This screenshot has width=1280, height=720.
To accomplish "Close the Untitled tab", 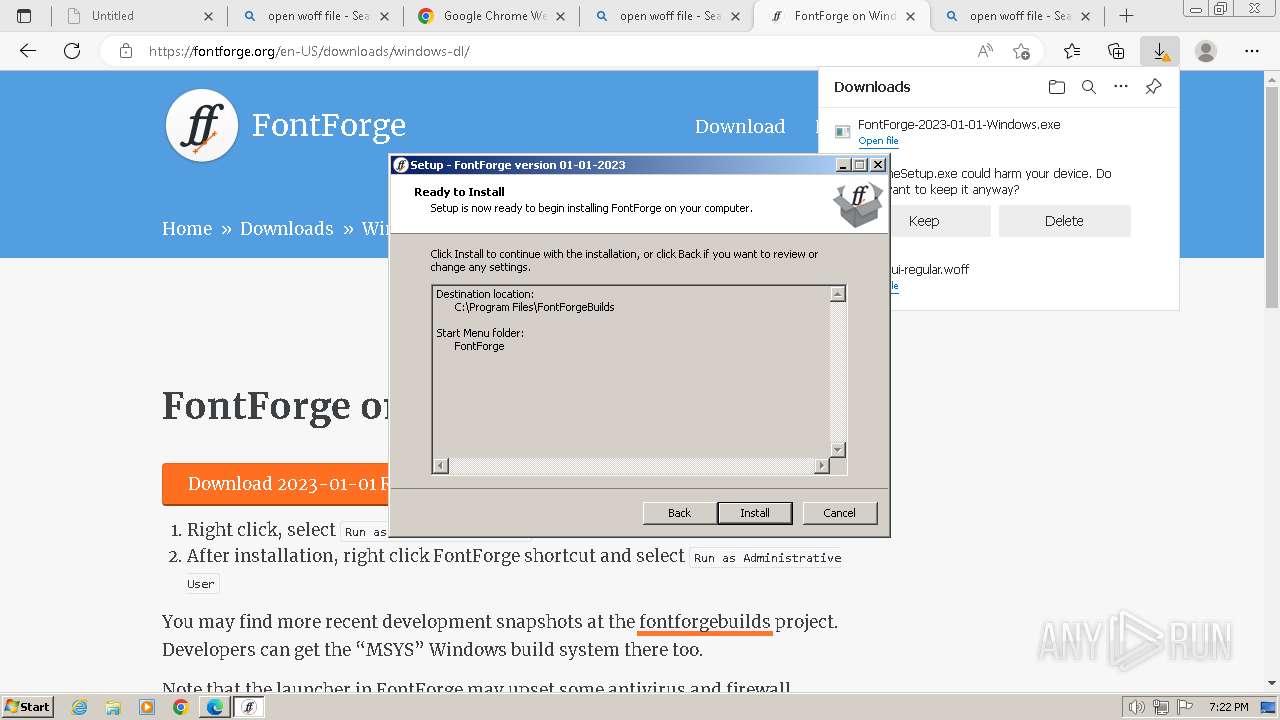I will (208, 16).
